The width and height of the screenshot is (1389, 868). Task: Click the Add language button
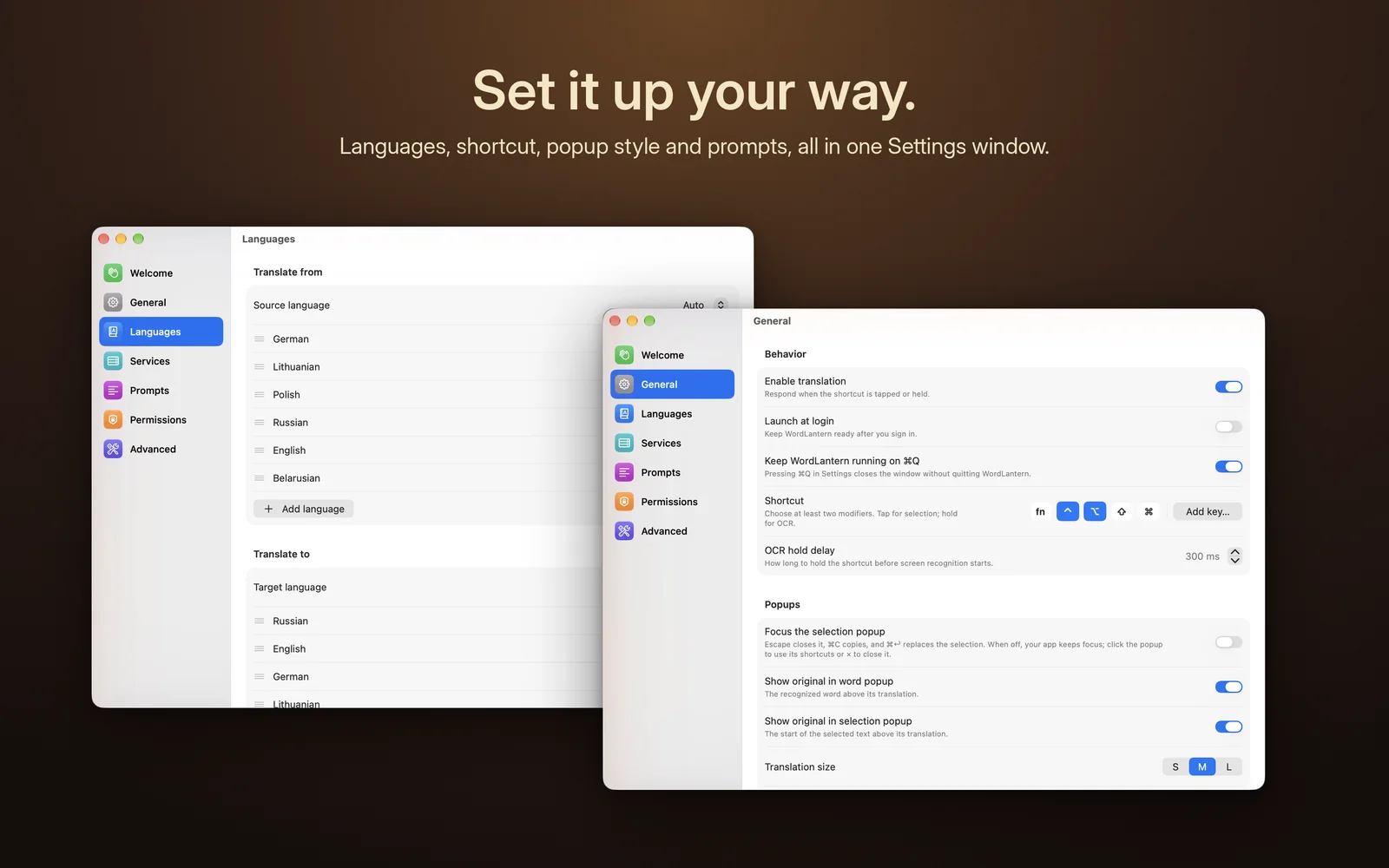point(304,510)
